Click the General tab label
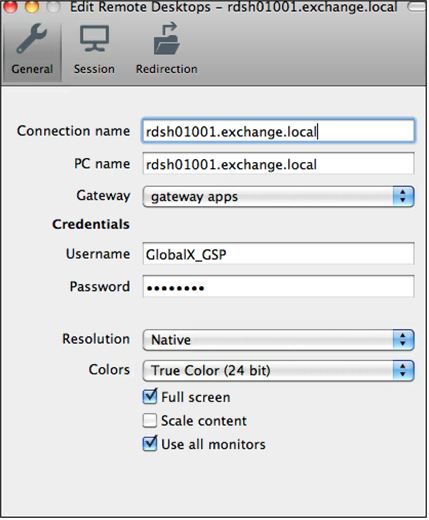 tap(32, 69)
